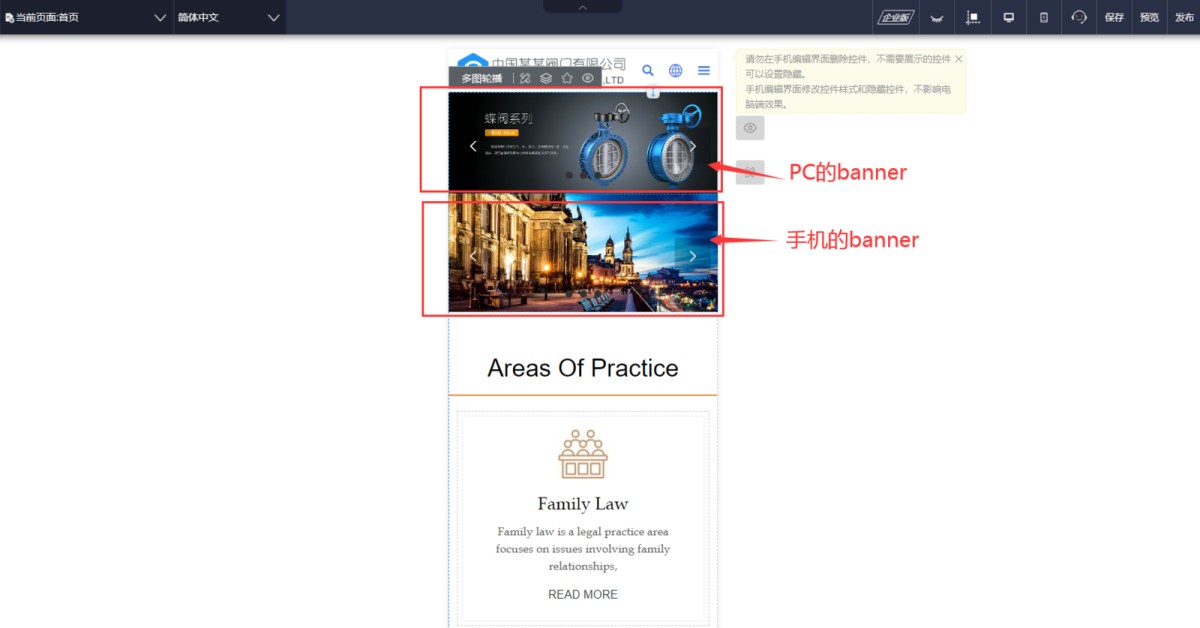The width and height of the screenshot is (1200, 628).
Task: Click the Family Law title
Action: 583,504
